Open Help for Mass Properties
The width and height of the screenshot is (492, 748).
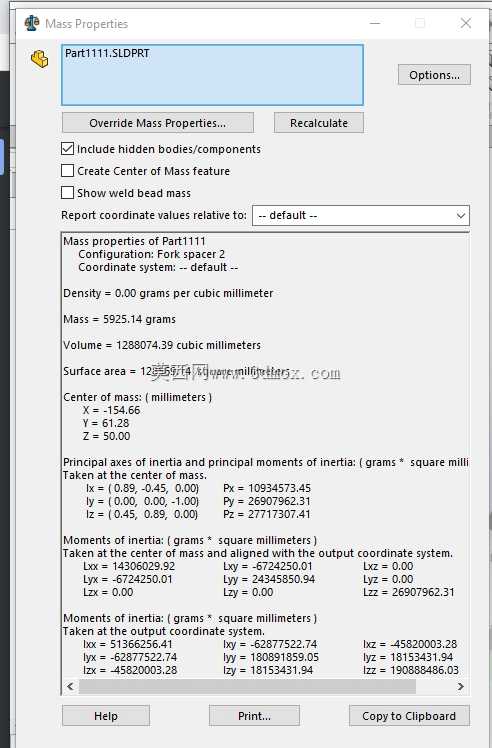(x=106, y=716)
